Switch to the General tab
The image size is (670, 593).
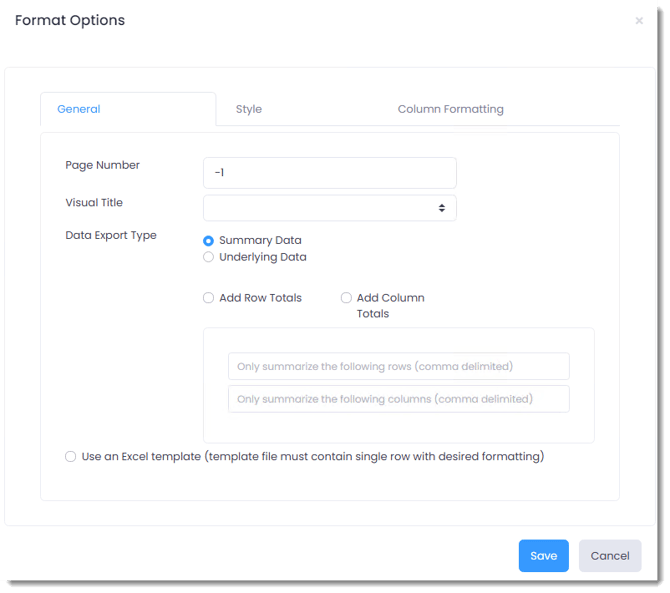tap(79, 109)
